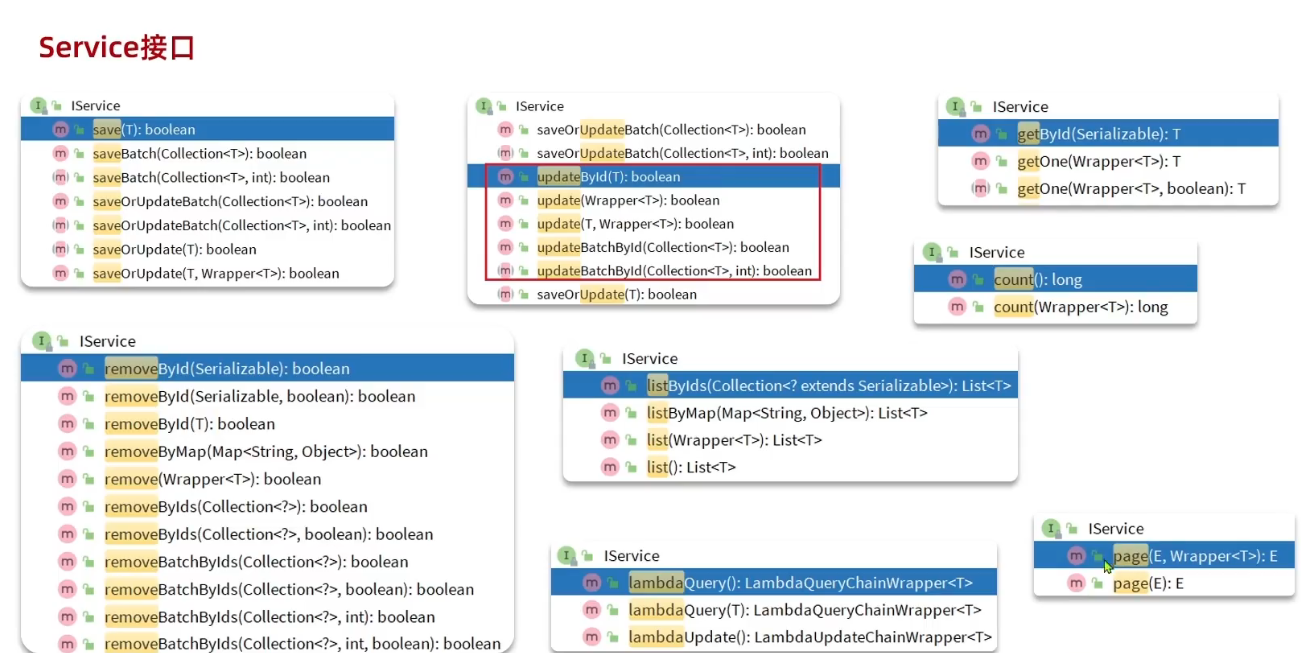Pick removeByMap(Map<String, Object>) method
This screenshot has height=653, width=1304.
(x=266, y=451)
